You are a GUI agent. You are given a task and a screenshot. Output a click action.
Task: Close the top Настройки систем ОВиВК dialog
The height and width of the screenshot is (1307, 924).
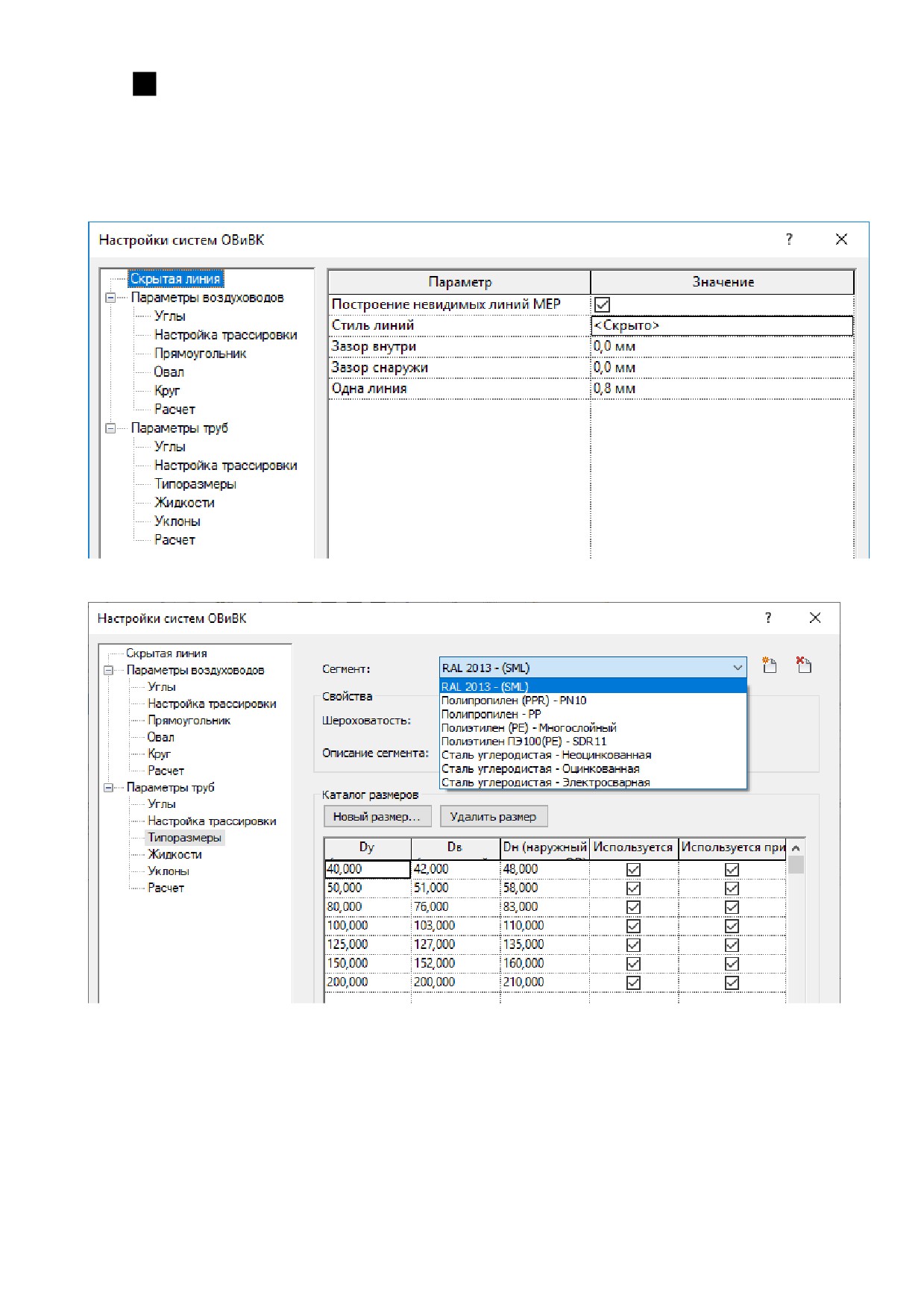coord(841,239)
